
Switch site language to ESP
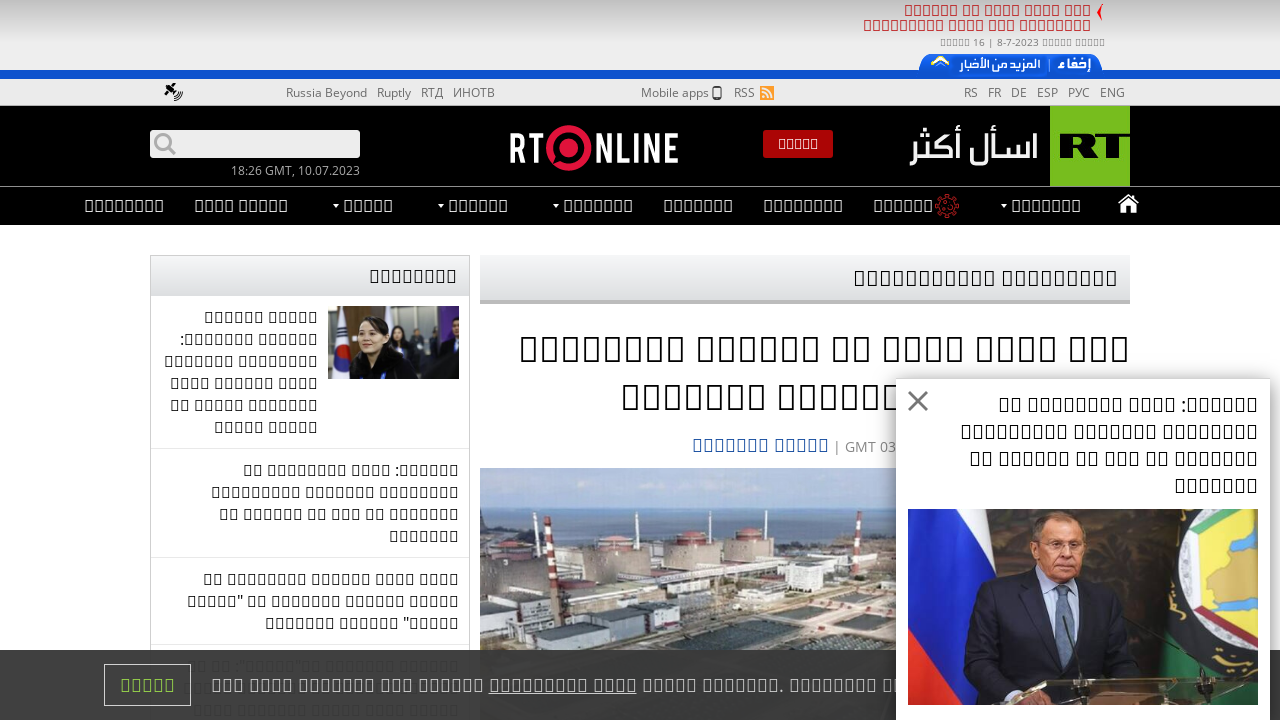pyautogui.click(x=1047, y=93)
